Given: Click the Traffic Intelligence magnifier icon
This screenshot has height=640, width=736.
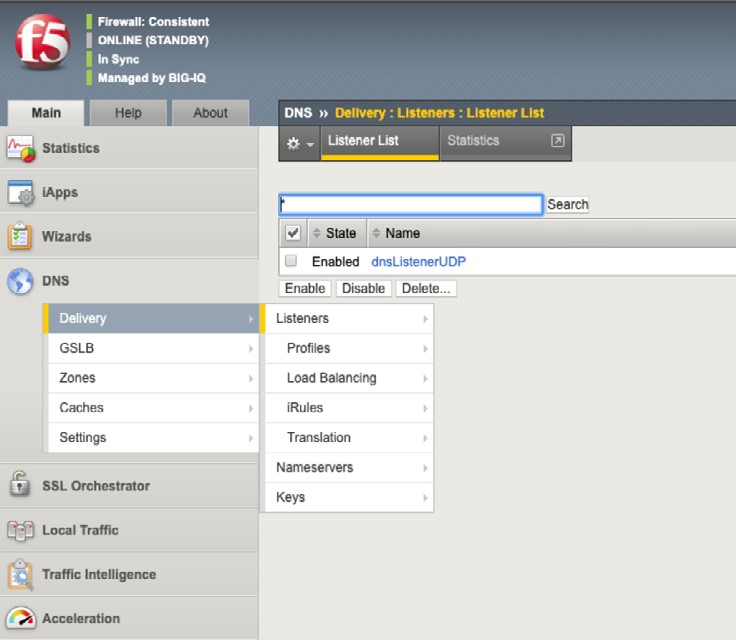Looking at the screenshot, I should [x=21, y=574].
